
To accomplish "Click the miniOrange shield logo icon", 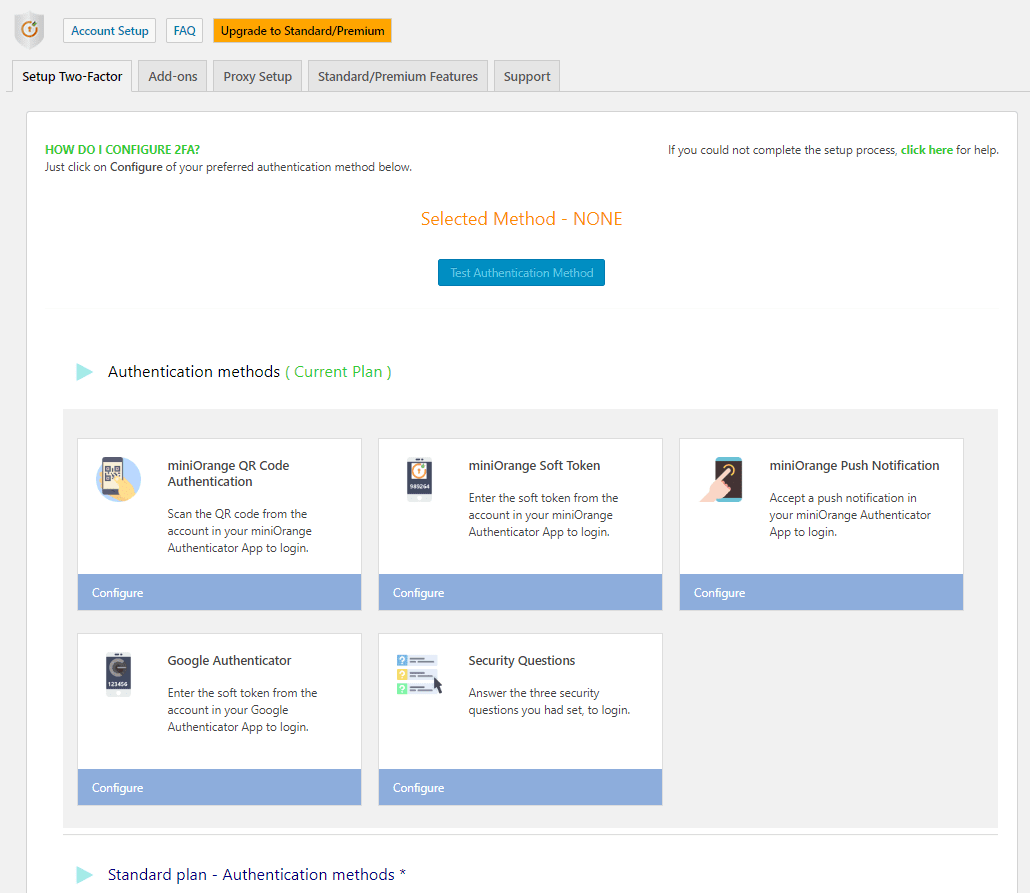I will tap(30, 30).
